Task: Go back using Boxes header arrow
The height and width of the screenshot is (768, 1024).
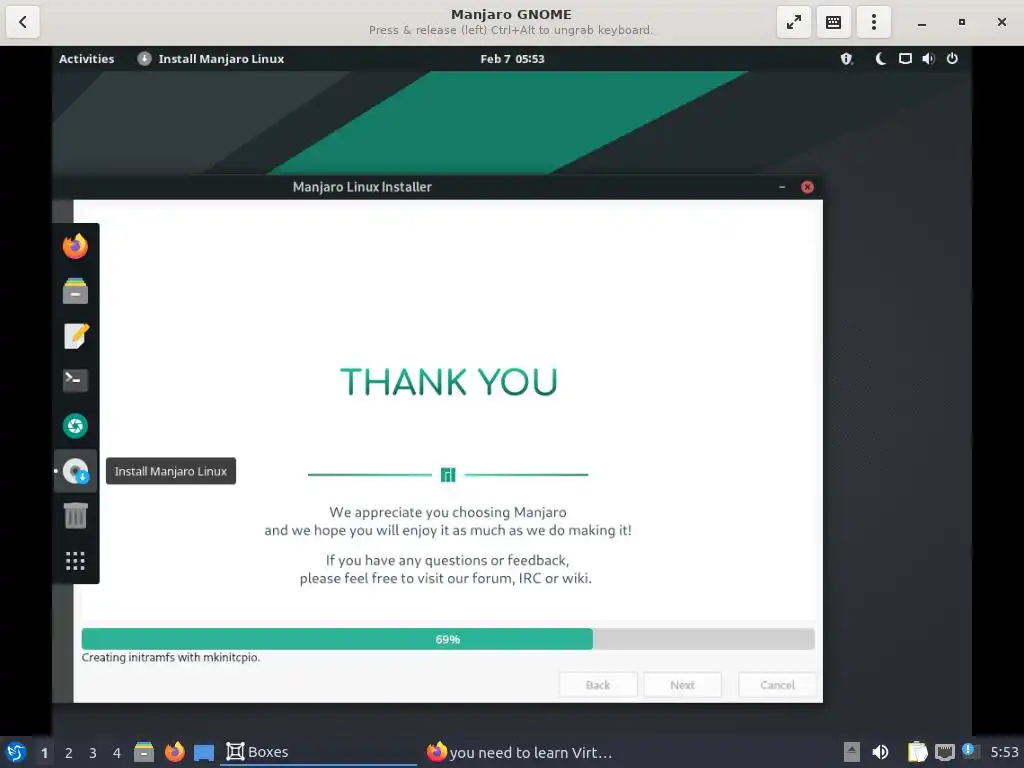Action: click(23, 22)
